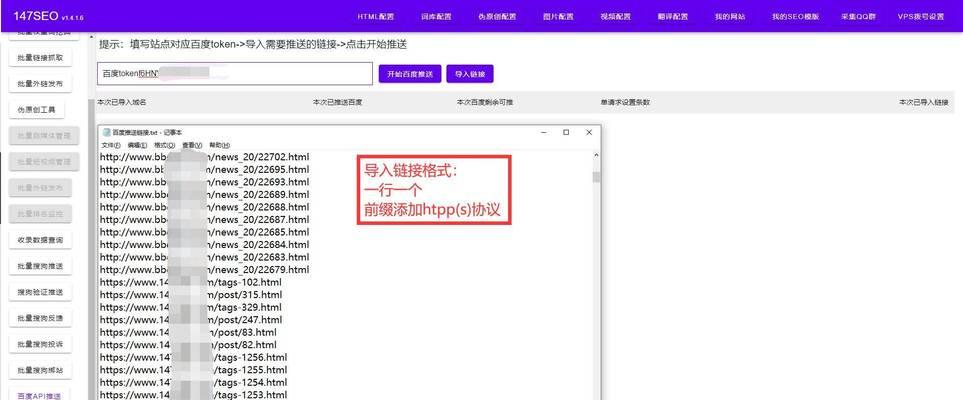This screenshot has height=400, width=963.
Task: Click the 本次百度剩余可推 column header
Action: point(485,102)
